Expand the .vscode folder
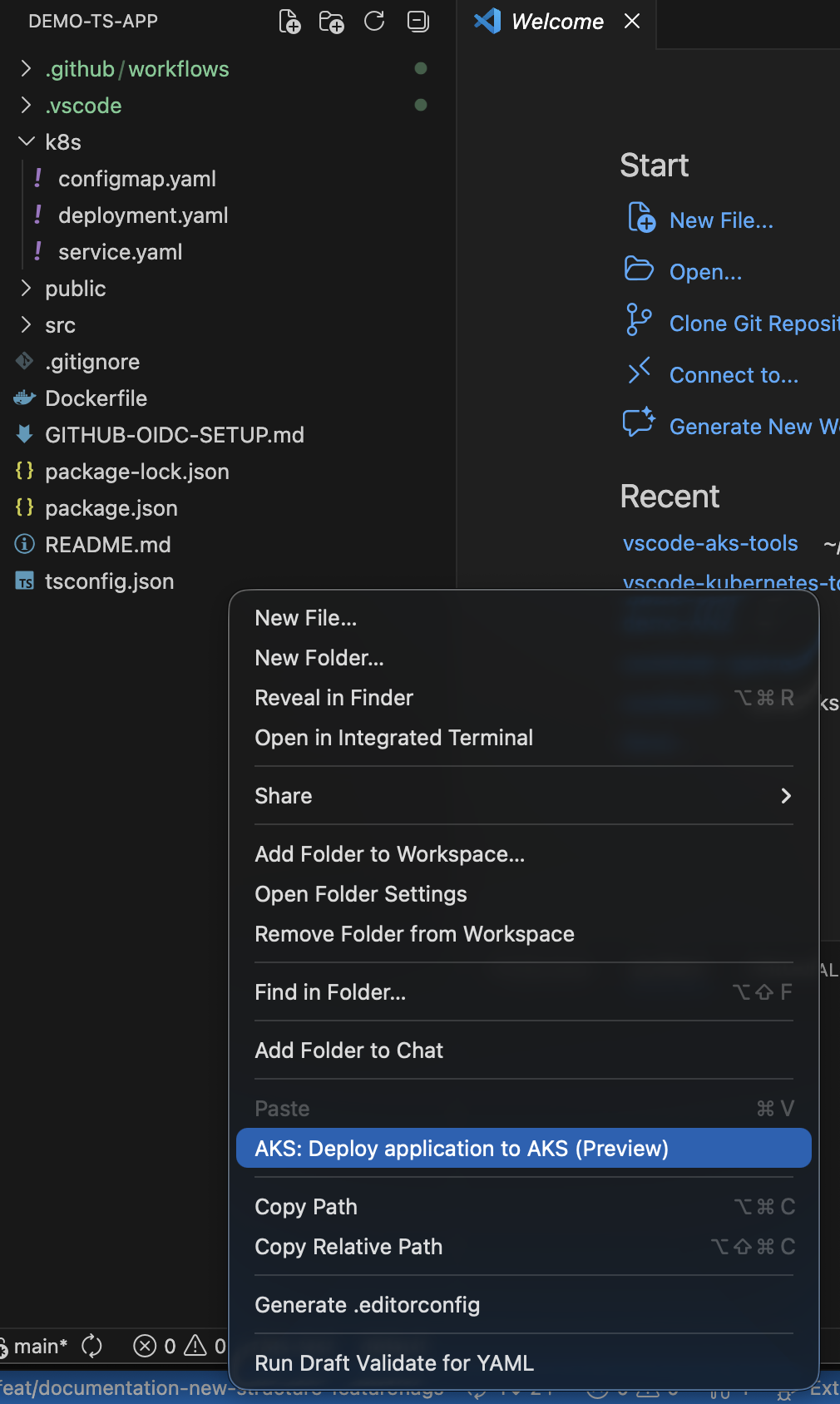The image size is (840, 1404). [x=26, y=105]
